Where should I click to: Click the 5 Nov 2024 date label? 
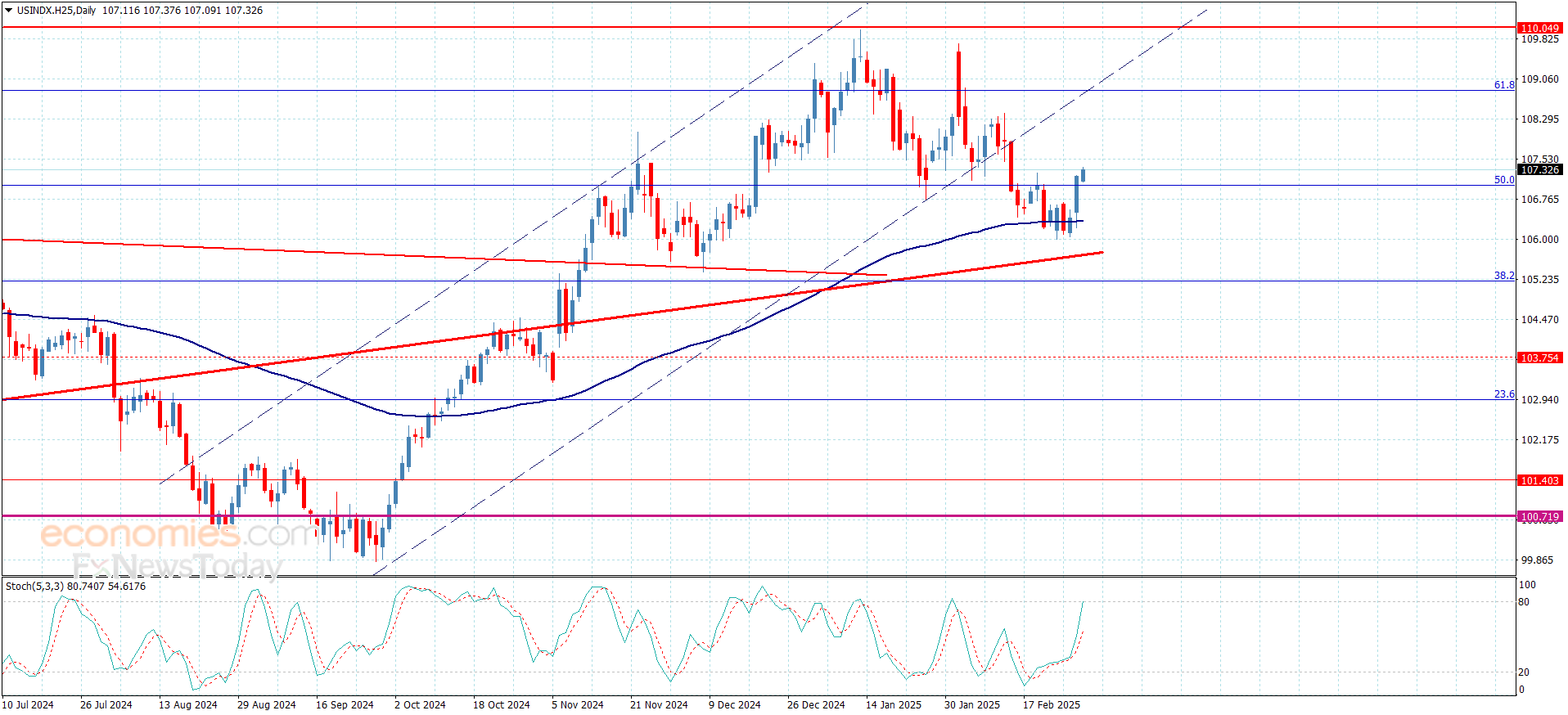click(578, 704)
